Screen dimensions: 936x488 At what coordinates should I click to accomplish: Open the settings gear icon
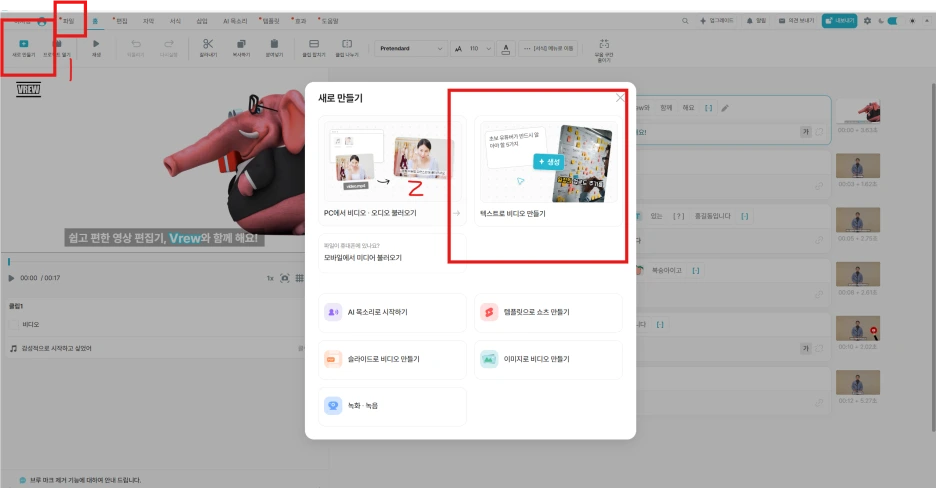pos(867,21)
